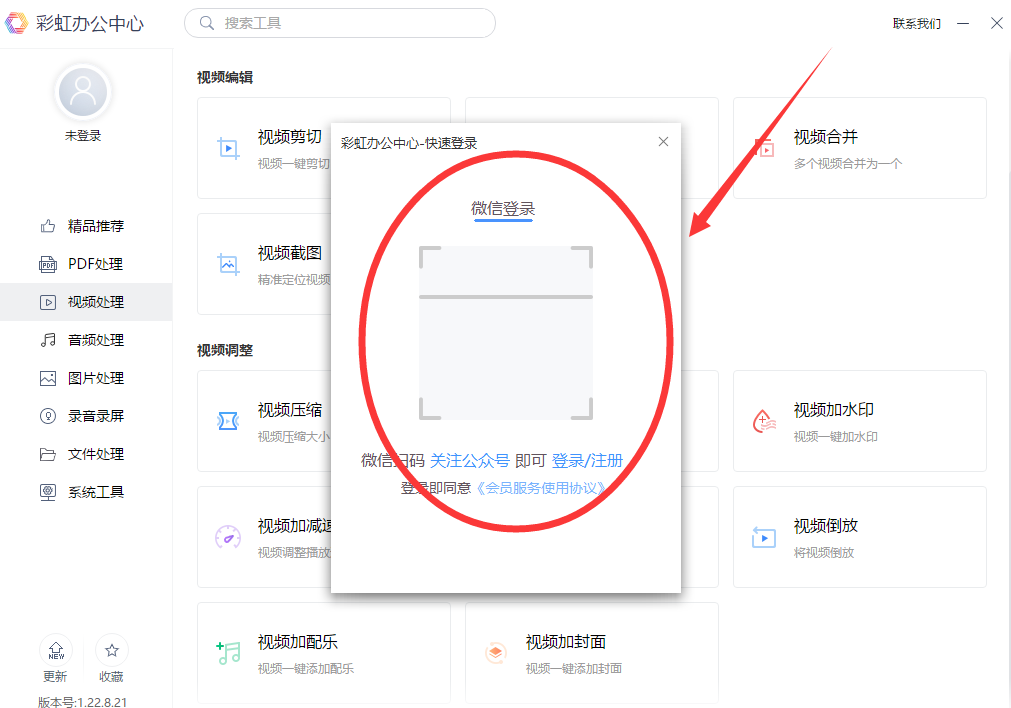This screenshot has width=1011, height=708.
Task: Click the 视频加水印 droplet icon
Action: click(x=764, y=421)
